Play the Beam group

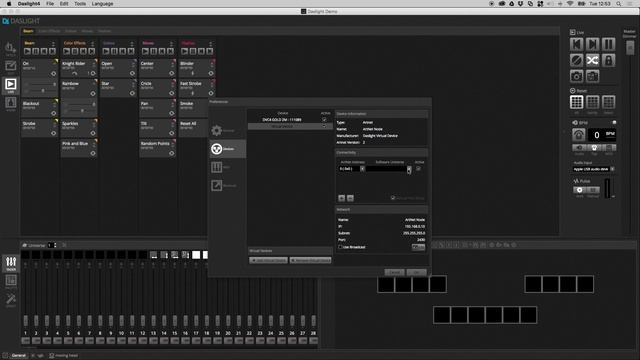click(x=27, y=51)
